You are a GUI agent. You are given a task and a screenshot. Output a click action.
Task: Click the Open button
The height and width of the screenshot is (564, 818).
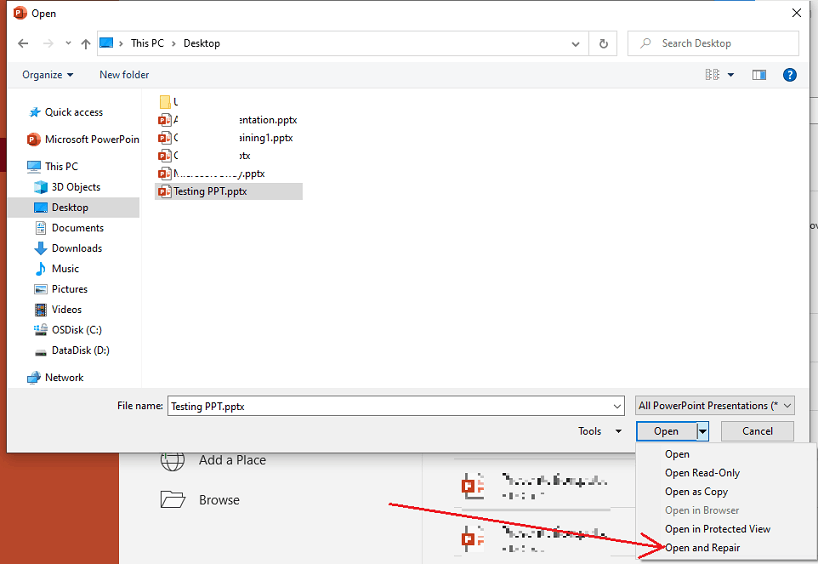666,431
